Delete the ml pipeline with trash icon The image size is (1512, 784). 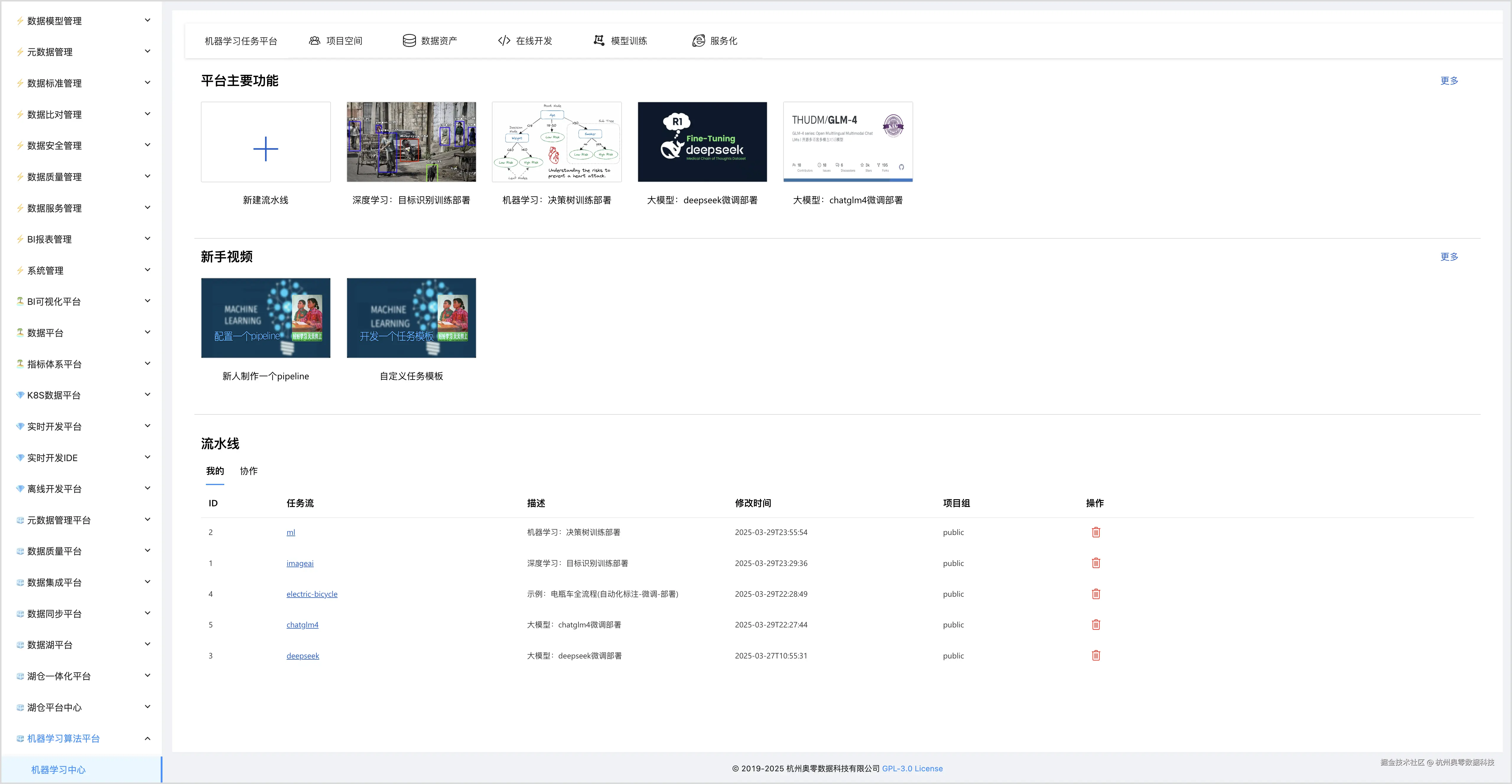[x=1095, y=532]
